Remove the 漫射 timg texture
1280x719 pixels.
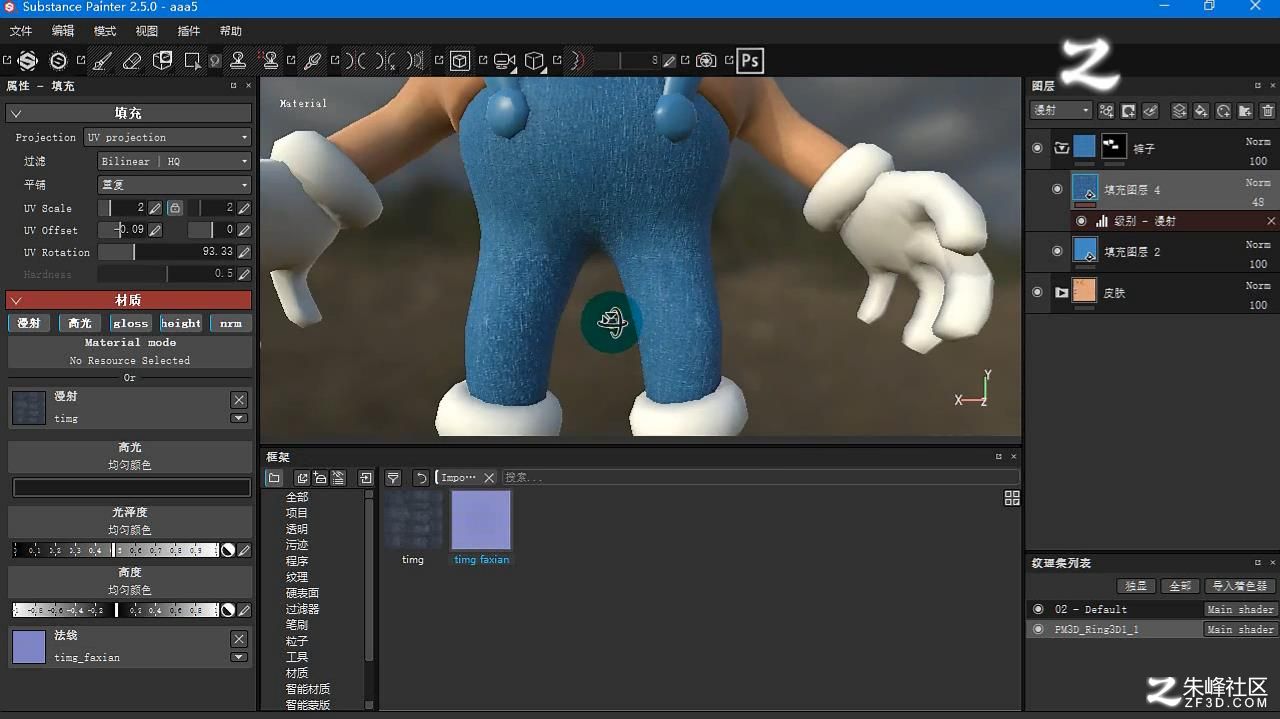point(239,399)
